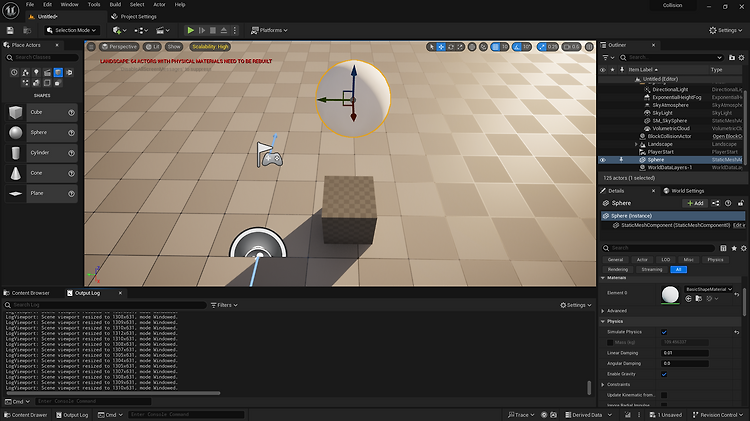Switch to the Content Browser tab
Screen dimensions: 750x421
(x=27, y=293)
